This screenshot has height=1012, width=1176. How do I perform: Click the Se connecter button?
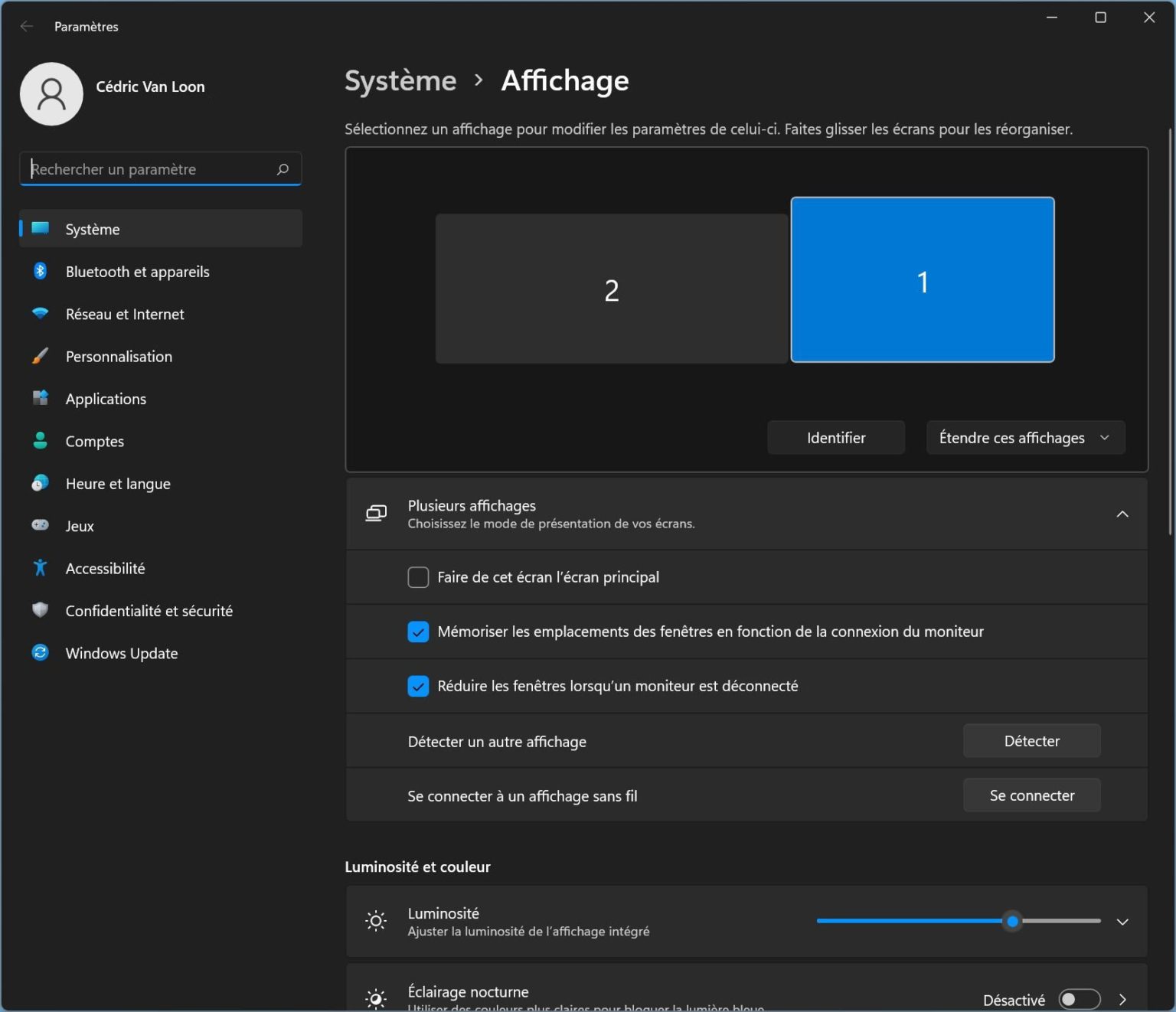pos(1031,795)
